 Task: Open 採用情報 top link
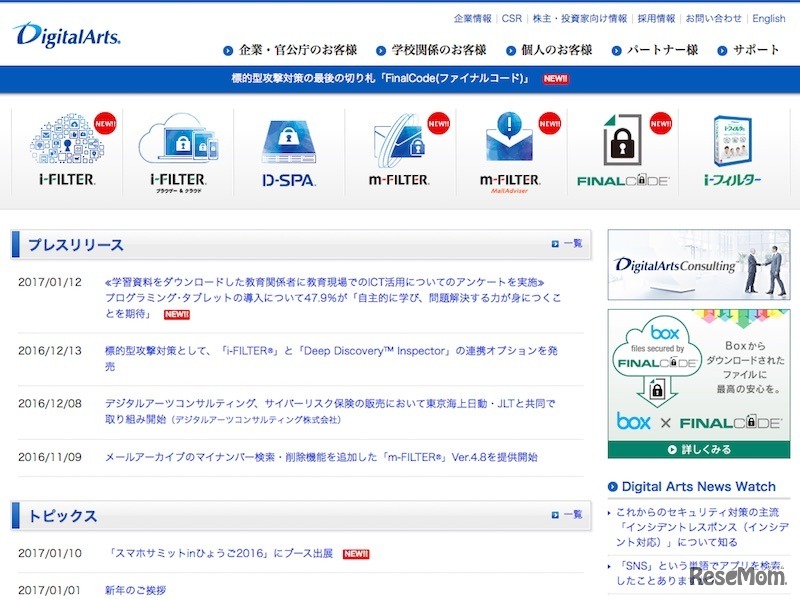(x=656, y=18)
